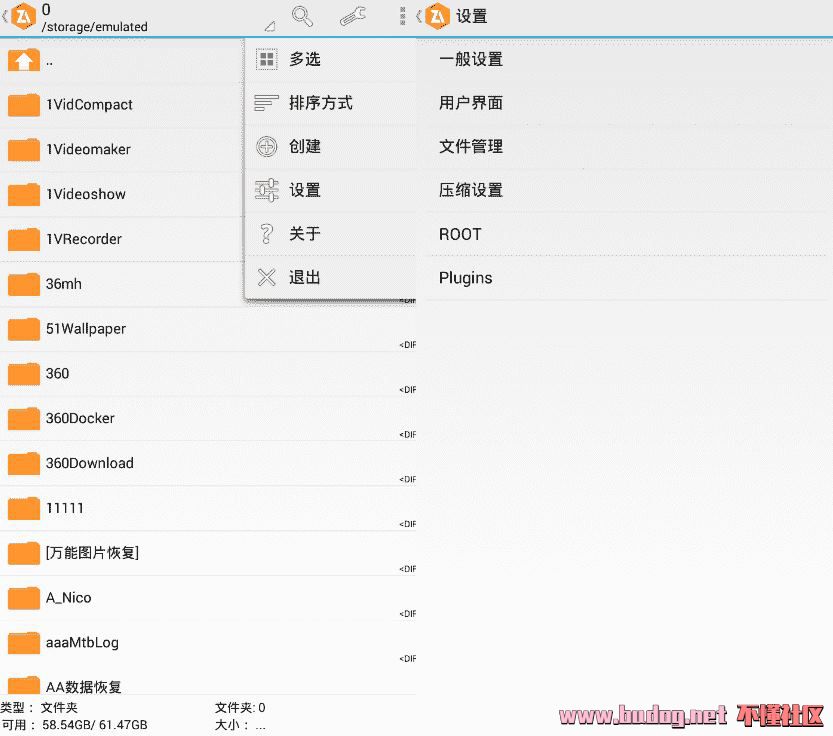Viewport: 833px width, 736px height.
Task: Click the /storage/emulated path text
Action: [95, 27]
